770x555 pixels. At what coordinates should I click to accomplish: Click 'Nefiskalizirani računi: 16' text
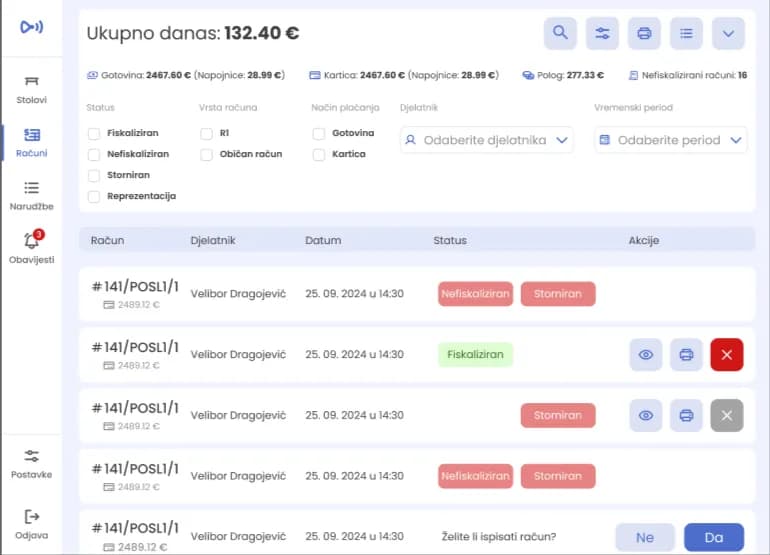[x=694, y=75]
